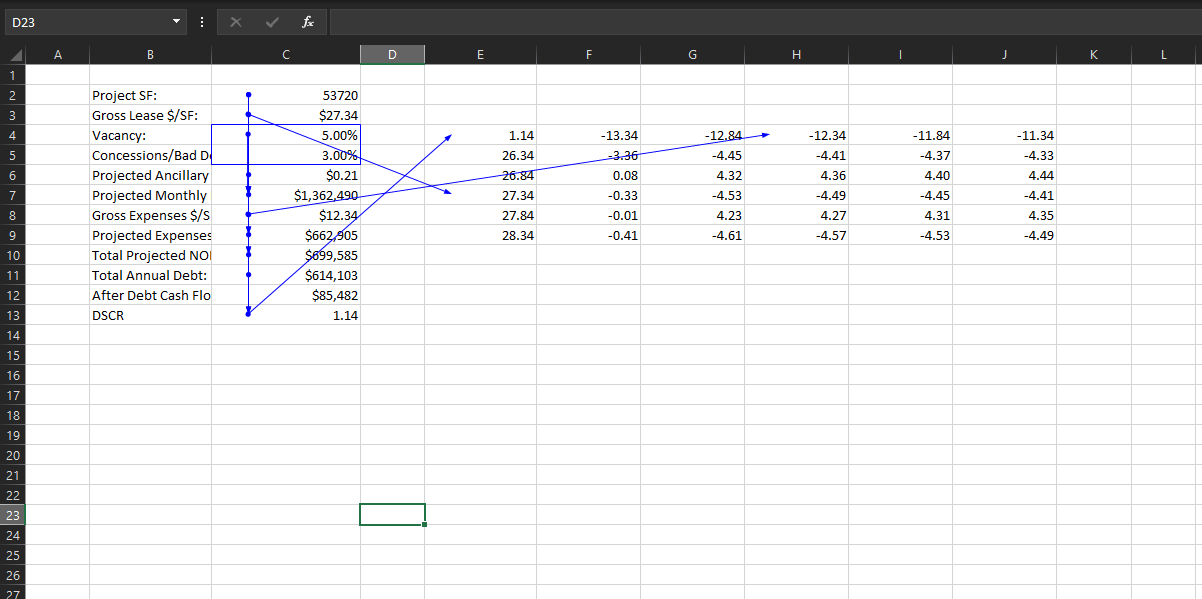The height and width of the screenshot is (599, 1202).
Task: Click the $27.34 cell
Action: [286, 115]
